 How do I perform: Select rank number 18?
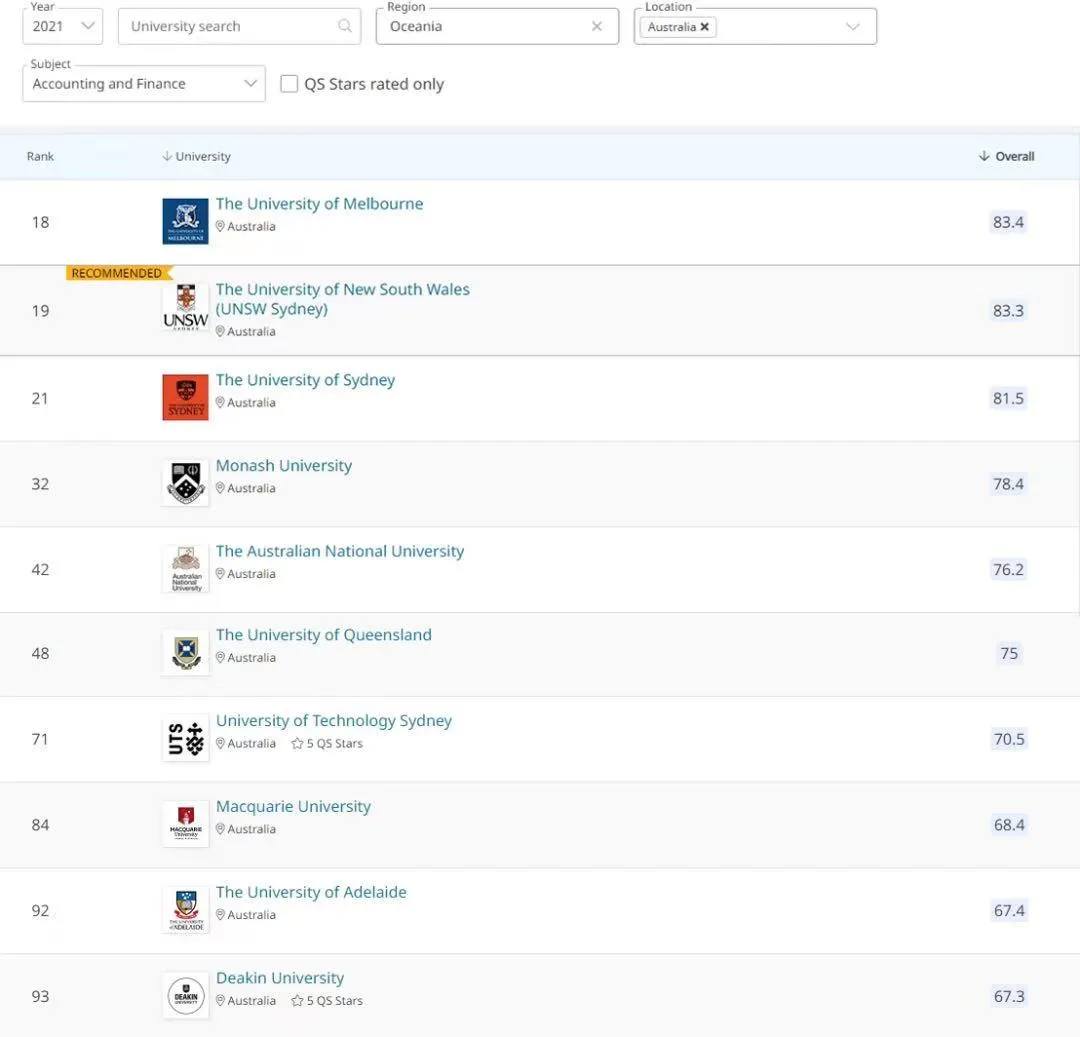(41, 222)
